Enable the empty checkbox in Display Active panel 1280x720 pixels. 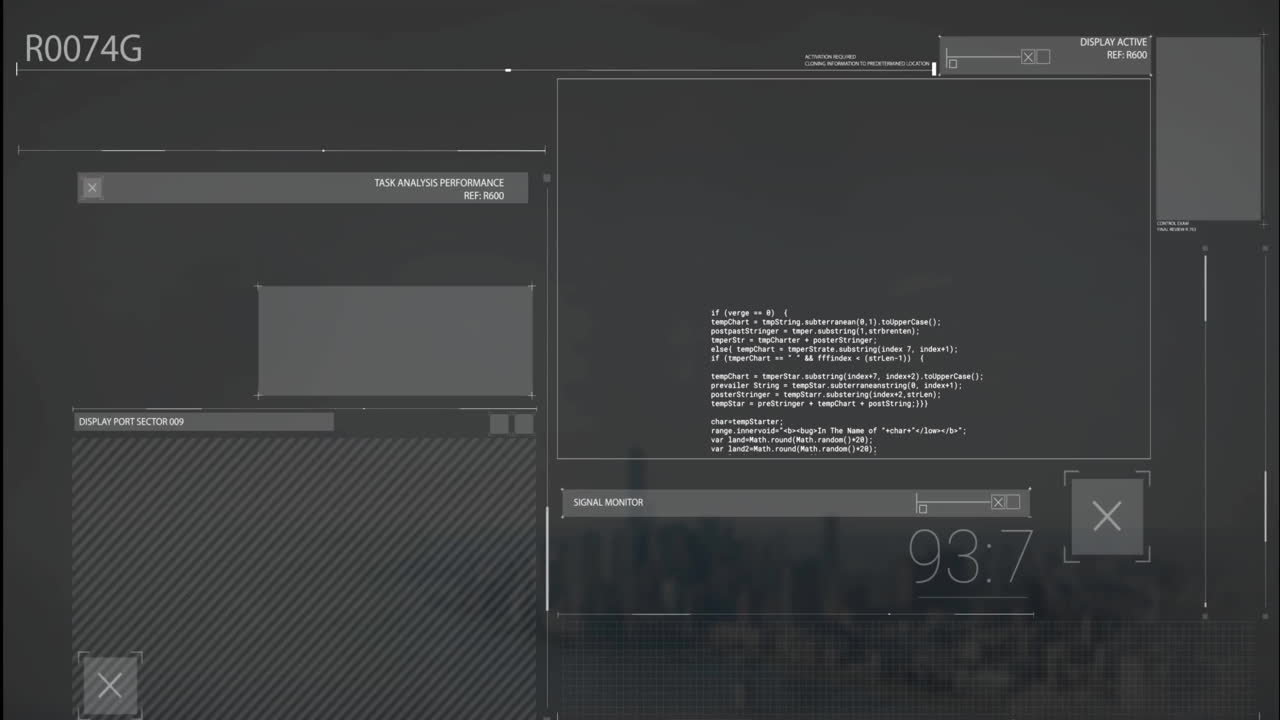pyautogui.click(x=1044, y=57)
